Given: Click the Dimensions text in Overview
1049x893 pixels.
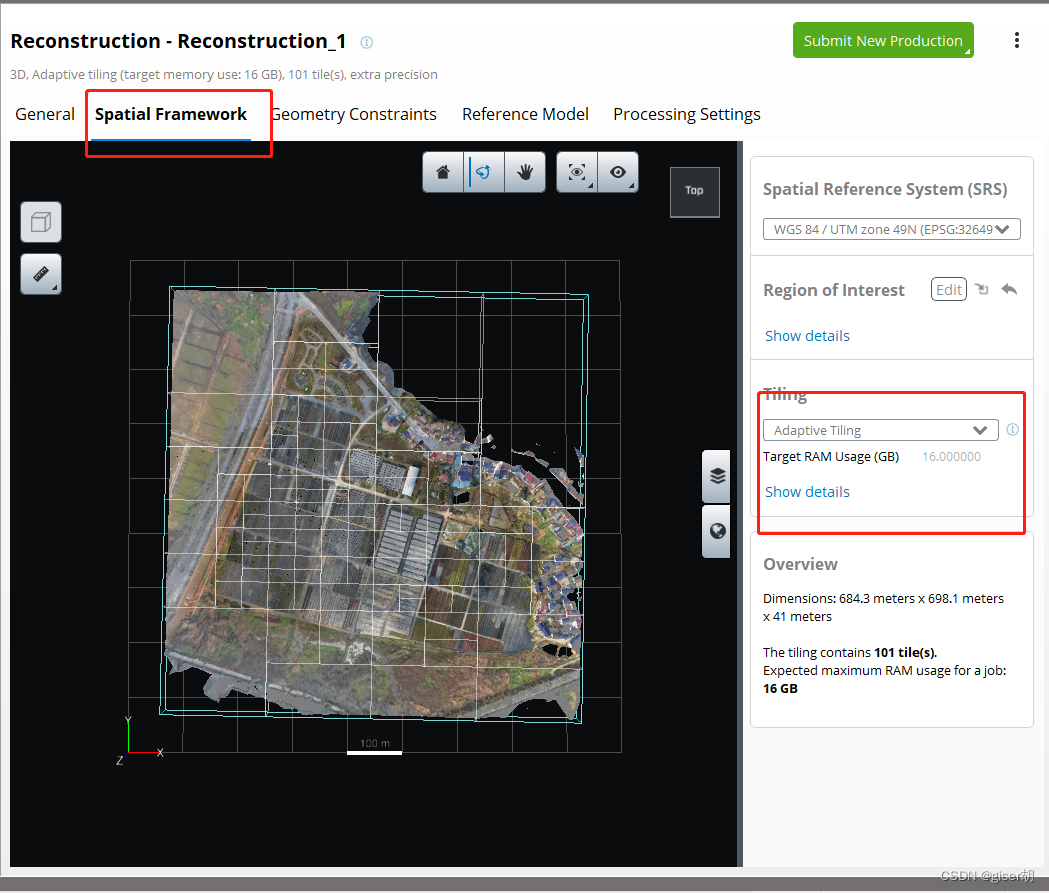Looking at the screenshot, I should click(883, 607).
